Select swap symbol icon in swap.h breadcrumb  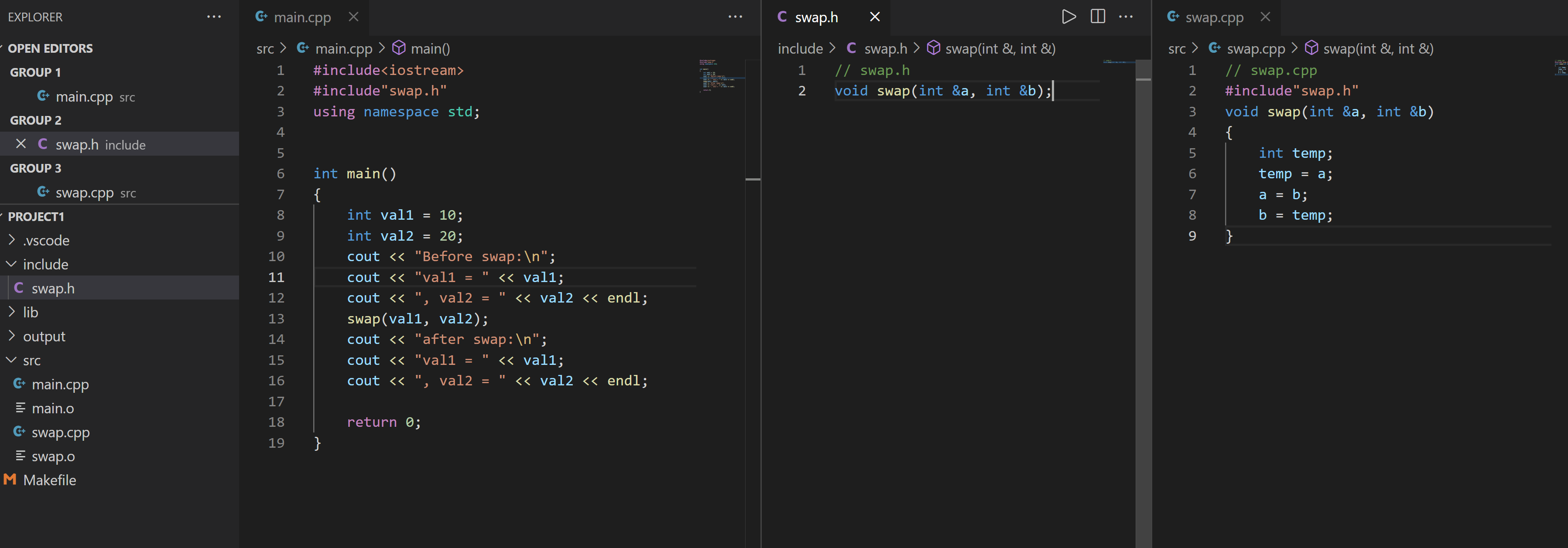tap(933, 48)
